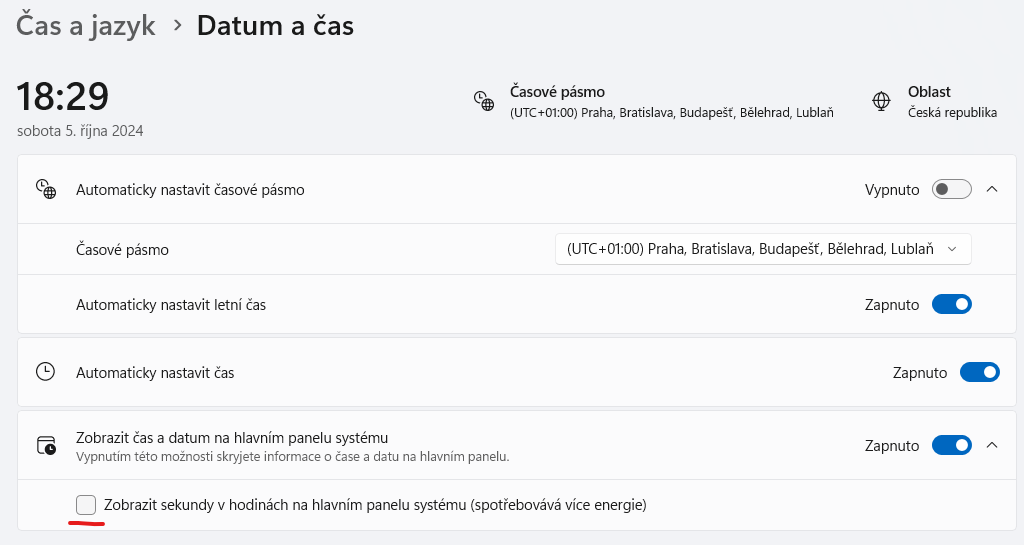Toggle Automaticky nastavit časové pásmo switch
Viewport: 1024px width, 545px height.
pyautogui.click(x=951, y=189)
